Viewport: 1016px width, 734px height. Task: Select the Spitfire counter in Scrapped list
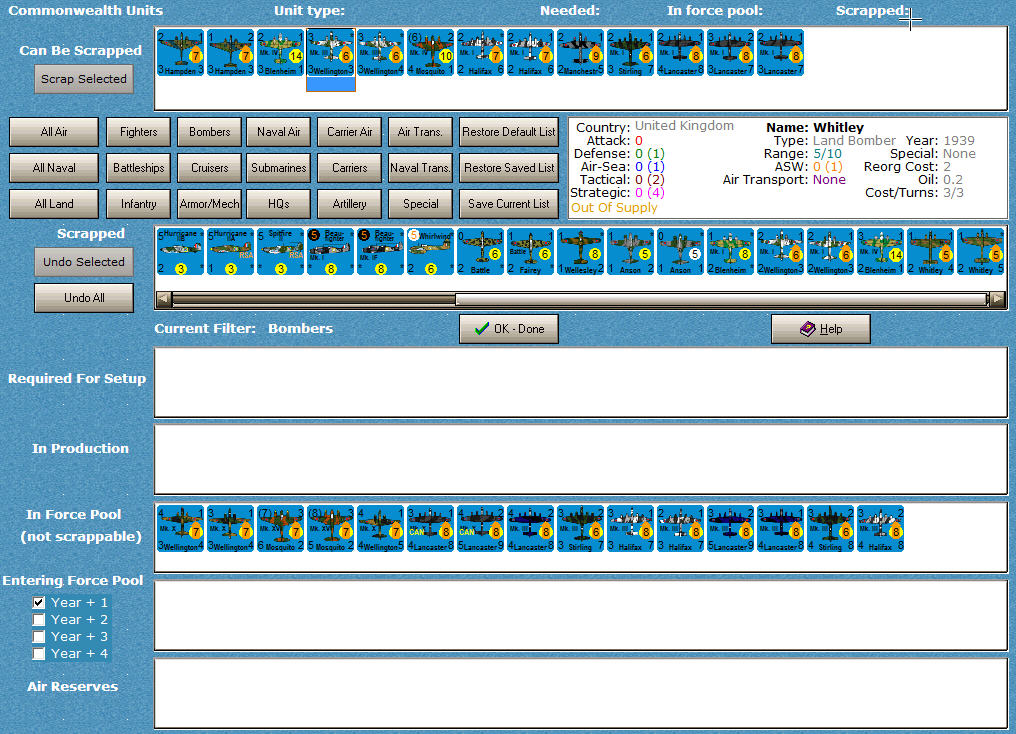click(281, 251)
